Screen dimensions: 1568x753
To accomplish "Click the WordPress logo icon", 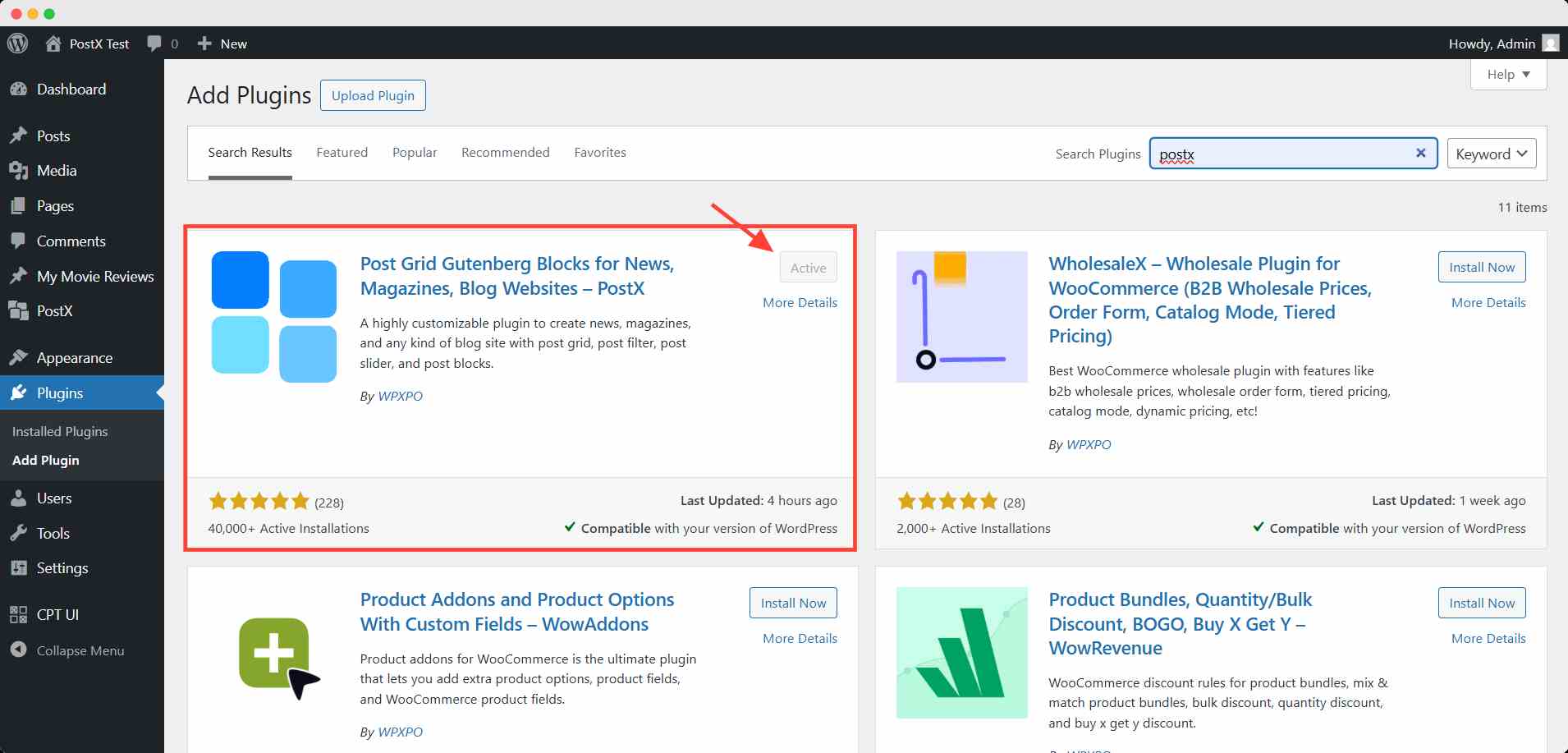I will [17, 44].
